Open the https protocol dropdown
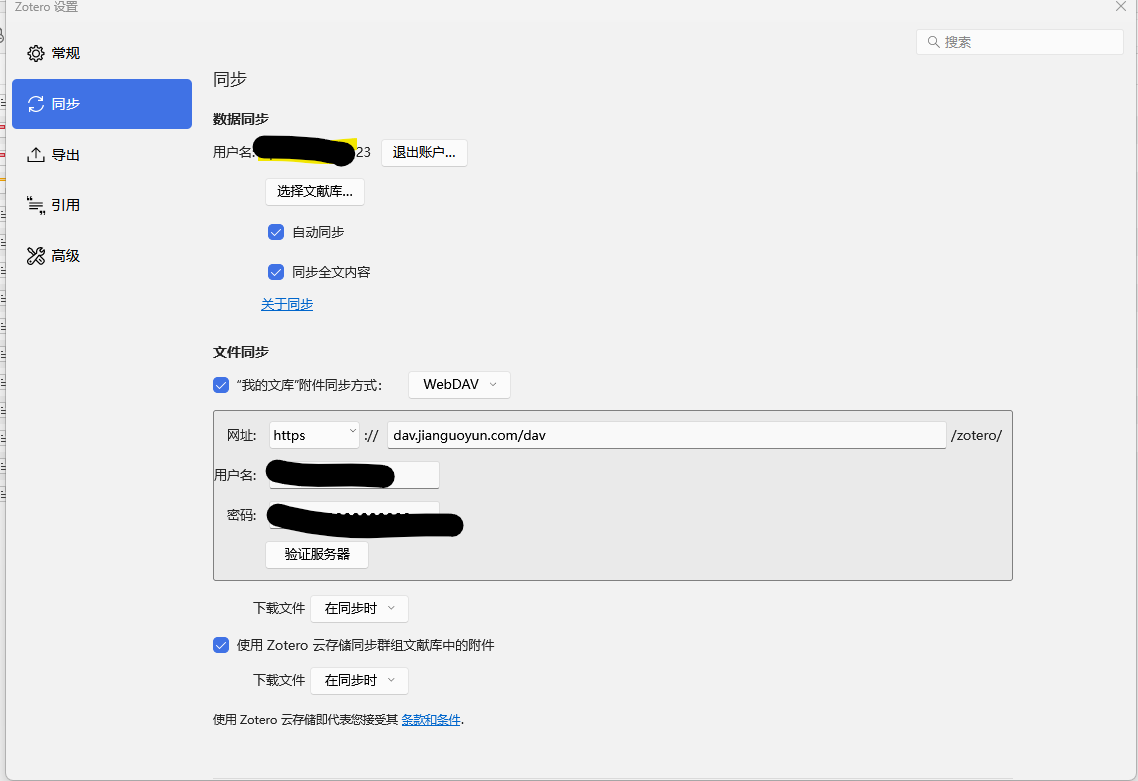The width and height of the screenshot is (1138, 781). pos(314,436)
